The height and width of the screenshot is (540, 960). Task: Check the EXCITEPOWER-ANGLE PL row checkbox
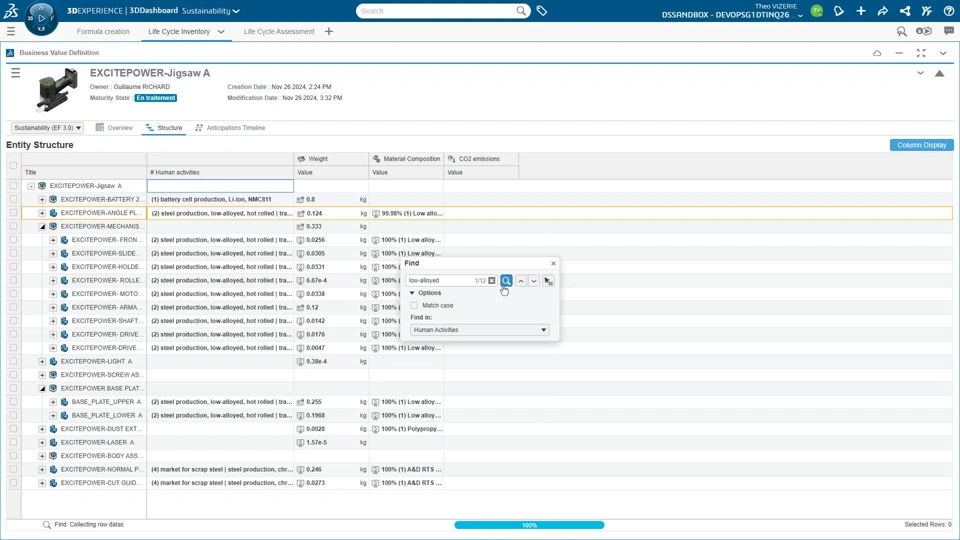pos(13,212)
